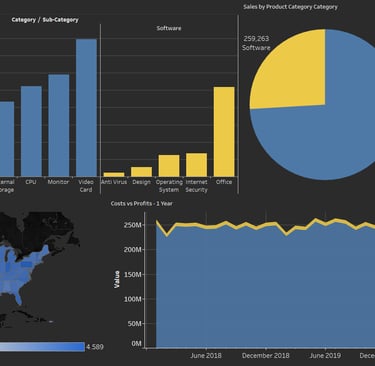Click the 'June 2018' date label
The width and height of the screenshot is (375, 366).
206,356
